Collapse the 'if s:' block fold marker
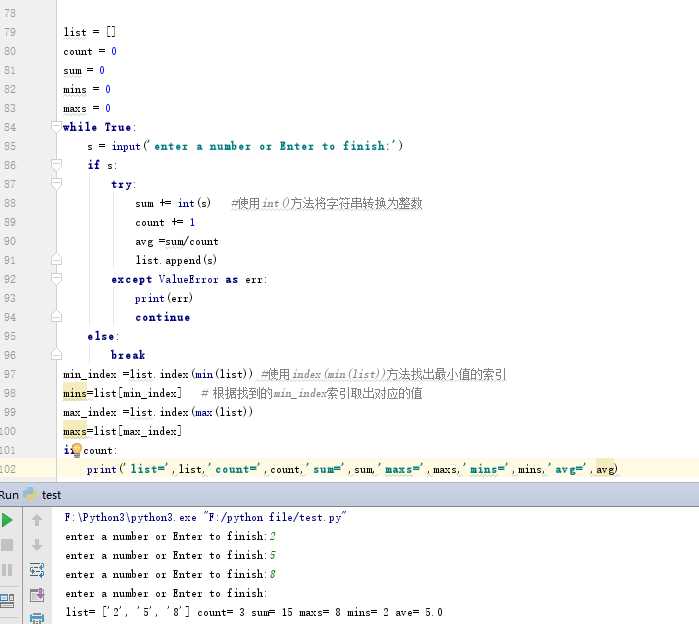 tap(56, 165)
